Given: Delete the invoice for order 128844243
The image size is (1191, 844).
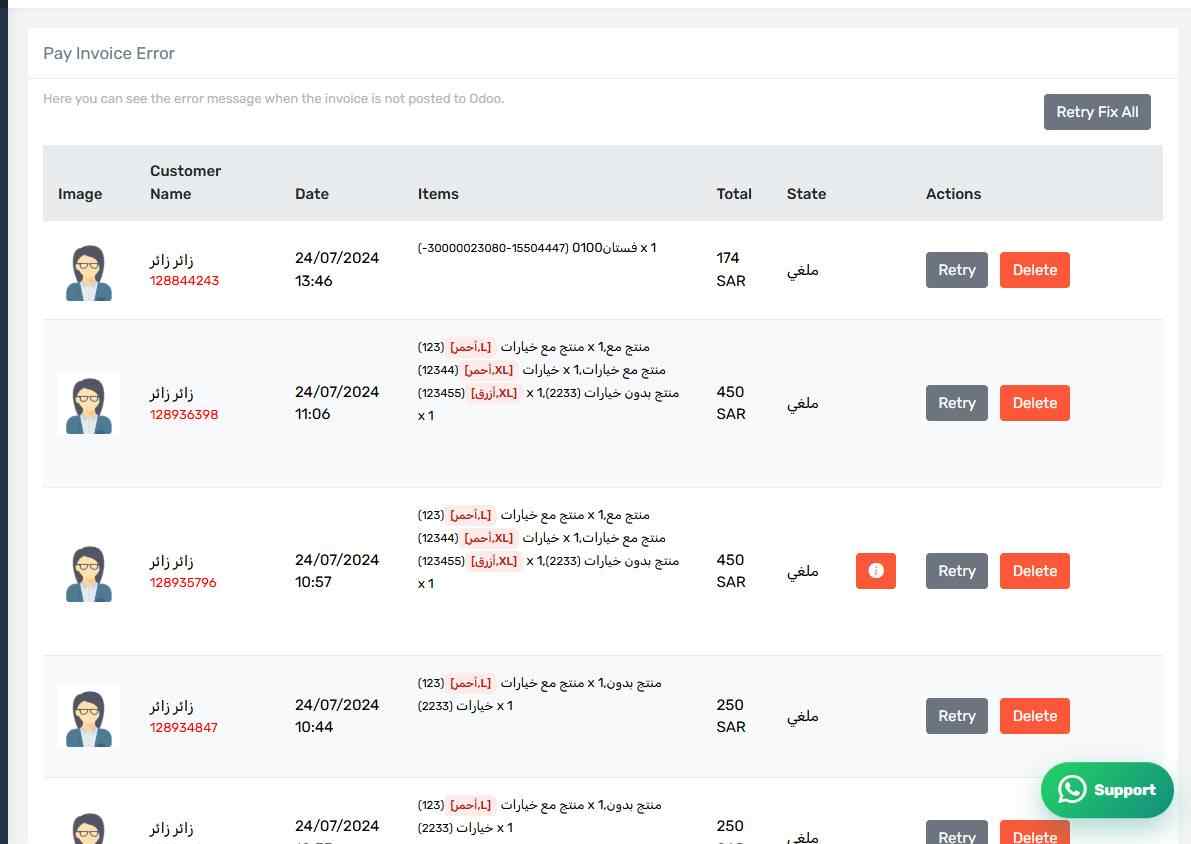Looking at the screenshot, I should click(1035, 270).
